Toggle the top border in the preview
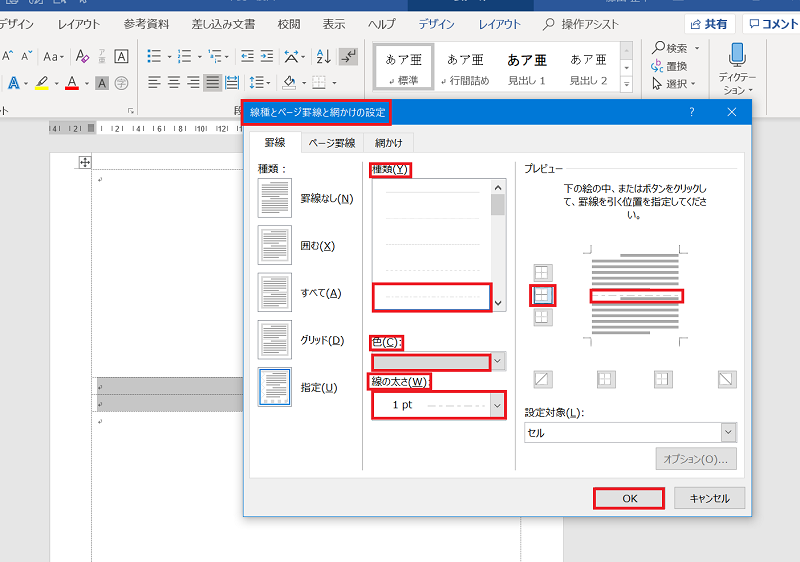800x562 pixels. [x=542, y=272]
